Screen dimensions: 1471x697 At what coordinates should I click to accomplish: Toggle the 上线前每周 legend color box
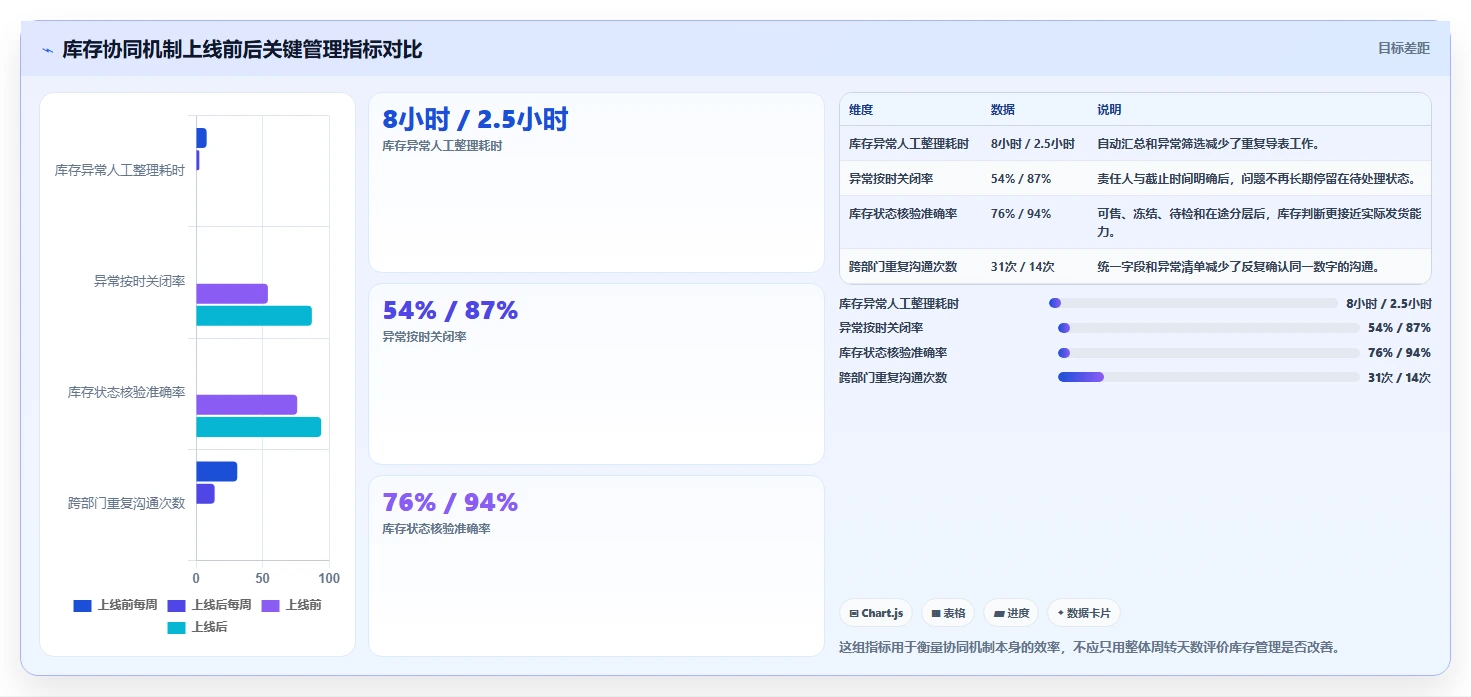(82, 605)
